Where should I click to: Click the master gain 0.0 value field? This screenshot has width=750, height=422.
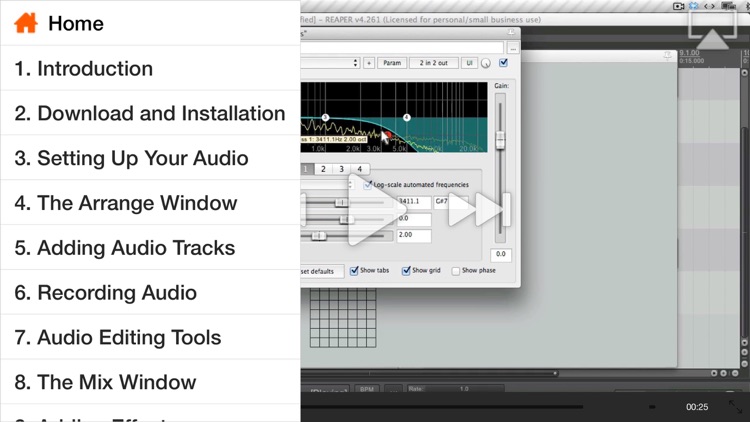point(500,255)
